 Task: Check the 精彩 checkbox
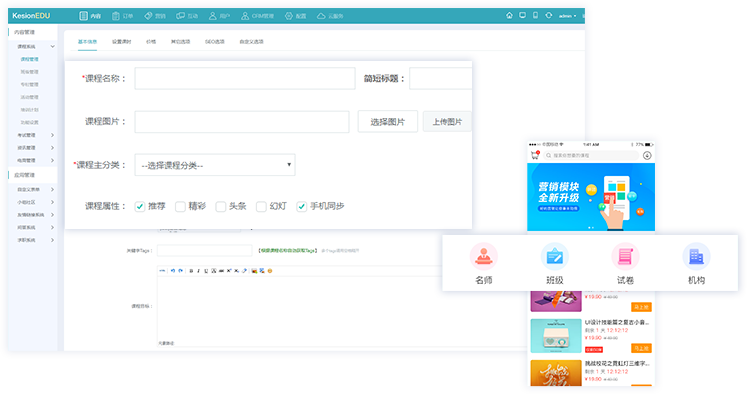click(x=180, y=206)
